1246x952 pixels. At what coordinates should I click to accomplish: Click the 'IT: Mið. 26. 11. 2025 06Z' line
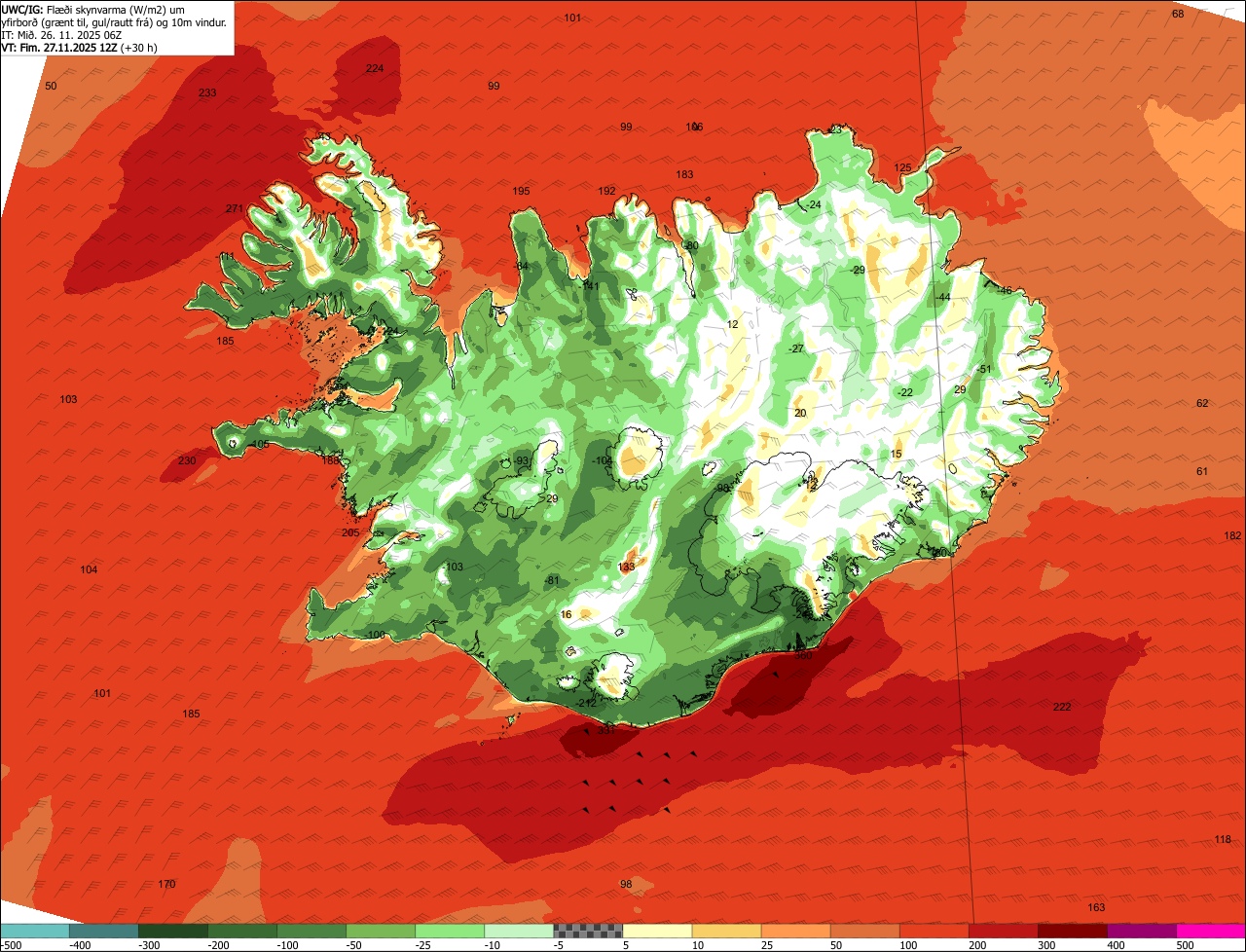point(62,35)
